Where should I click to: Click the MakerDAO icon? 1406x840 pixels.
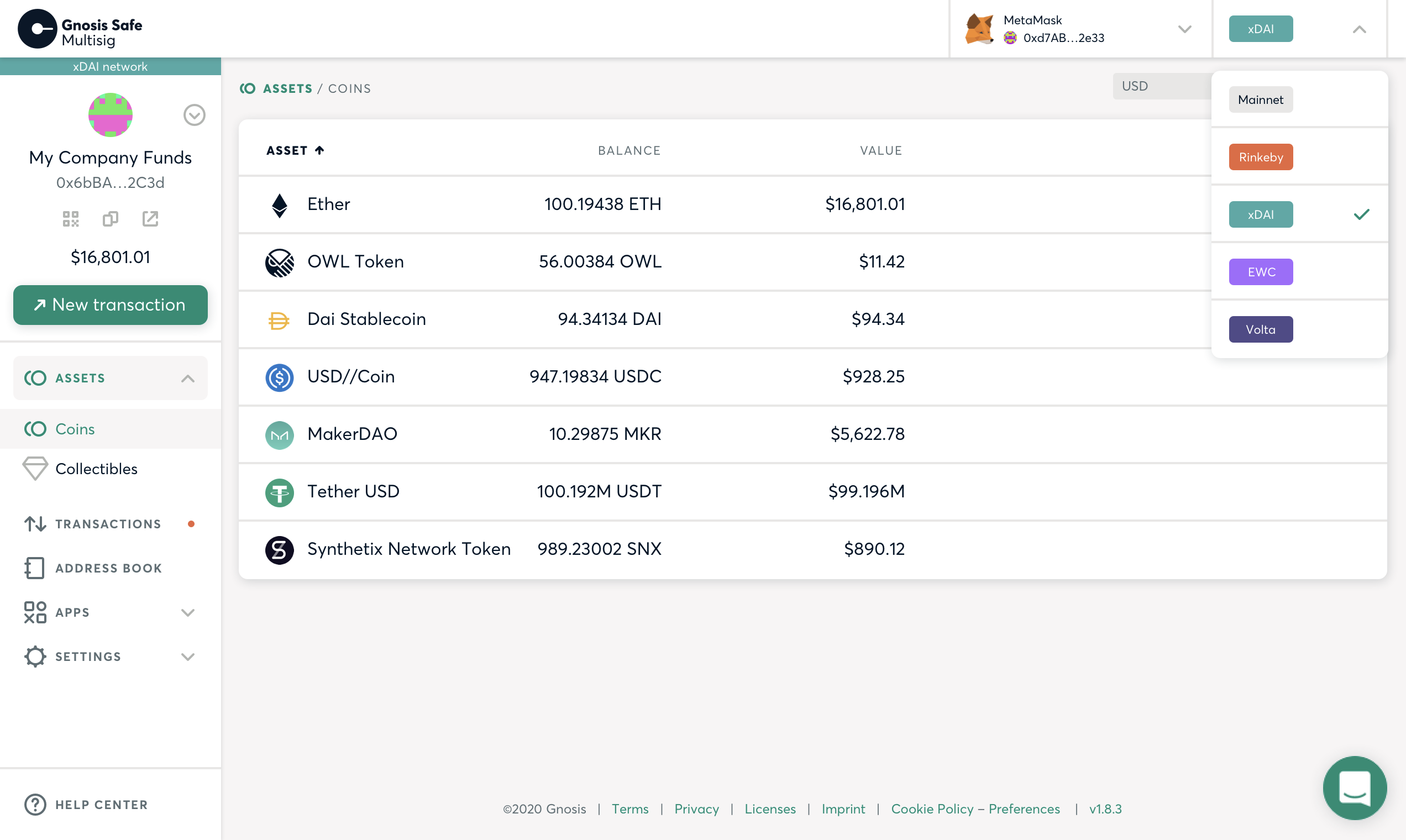[280, 435]
